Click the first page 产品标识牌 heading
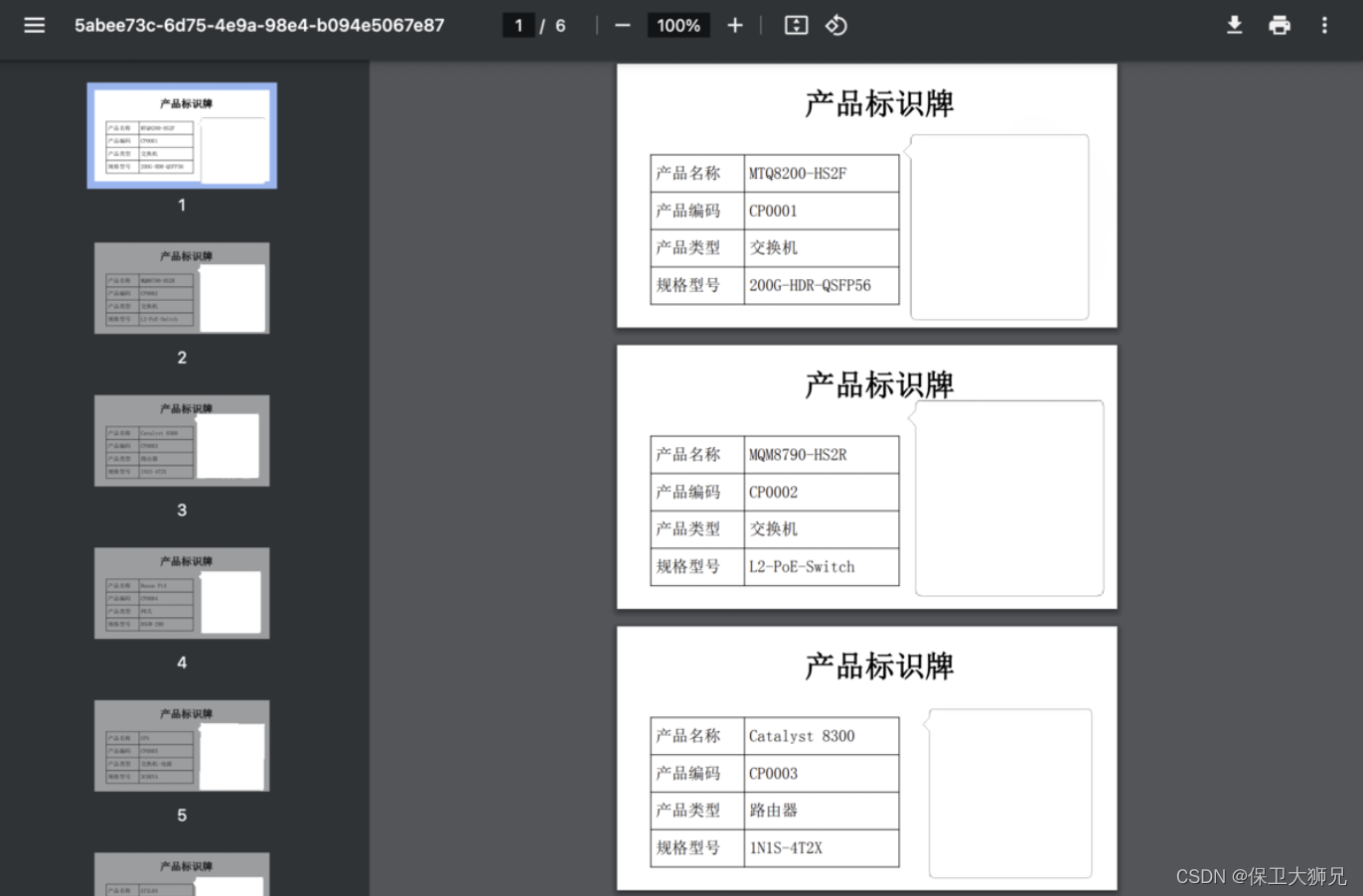This screenshot has width=1363, height=896. (879, 103)
